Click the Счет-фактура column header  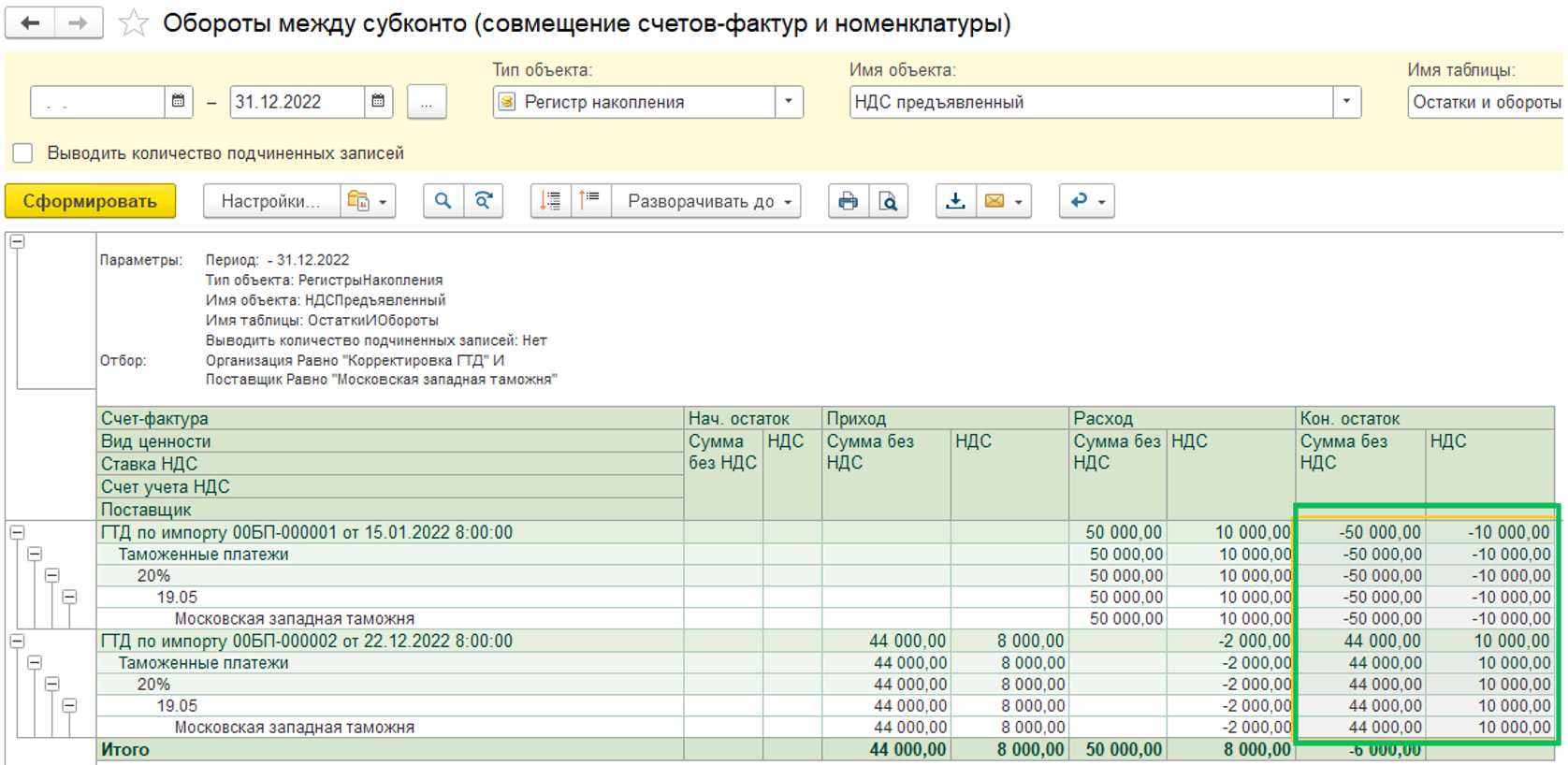391,418
